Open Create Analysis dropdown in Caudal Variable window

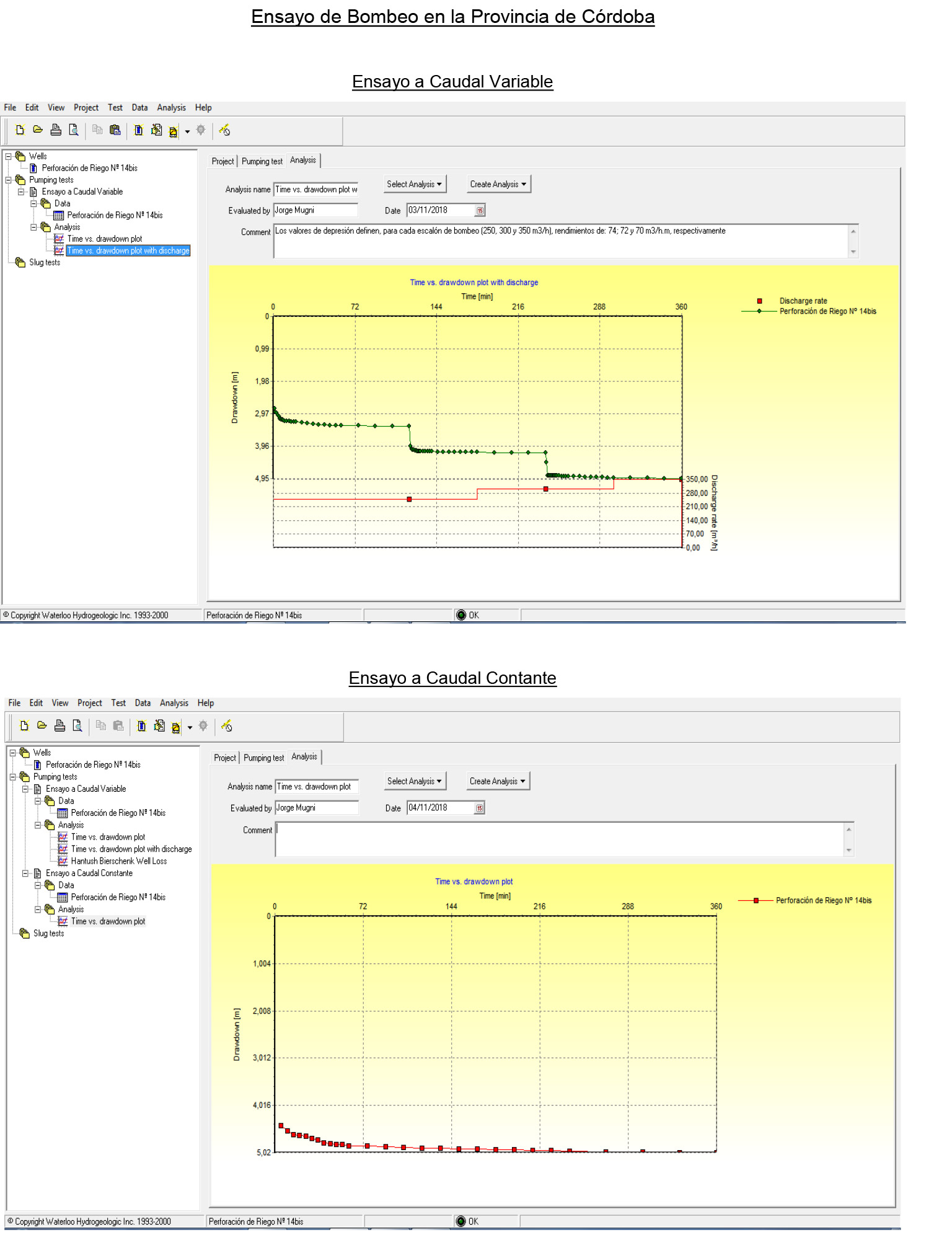click(498, 184)
